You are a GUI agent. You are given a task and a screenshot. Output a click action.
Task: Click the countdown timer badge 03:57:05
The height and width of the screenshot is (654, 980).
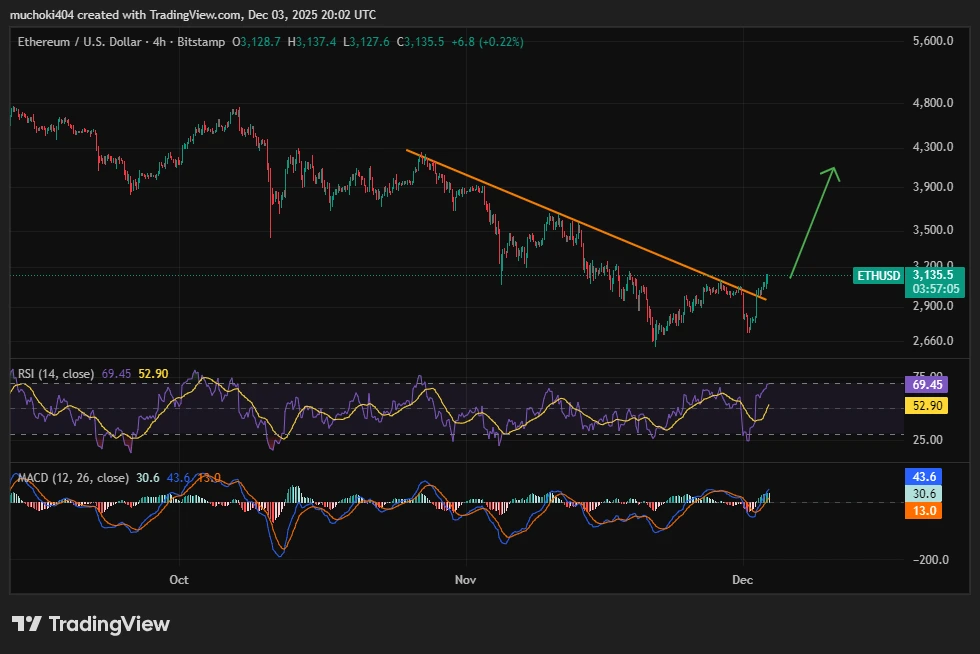[x=936, y=289]
